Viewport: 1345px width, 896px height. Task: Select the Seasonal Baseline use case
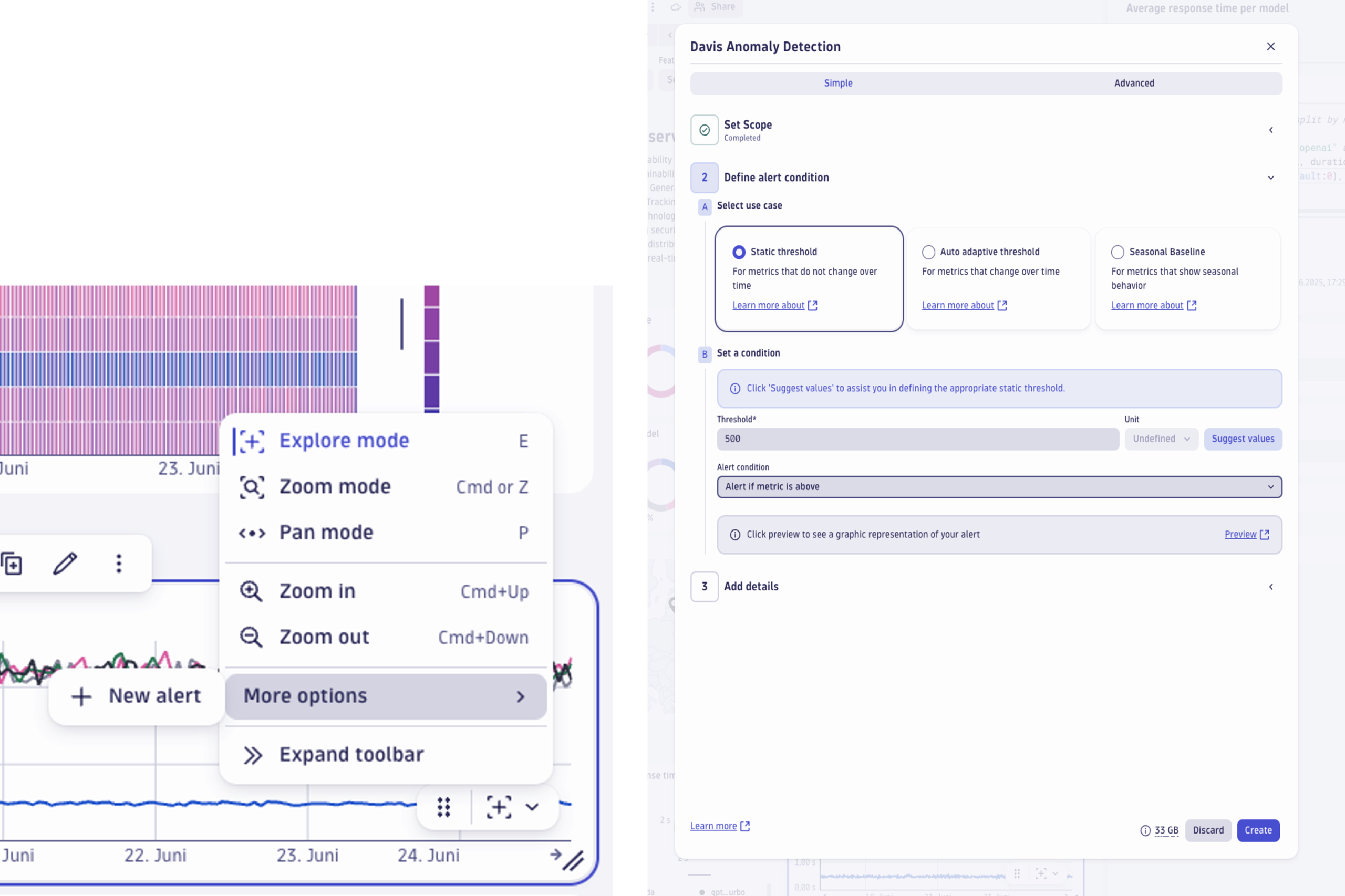pyautogui.click(x=1117, y=252)
